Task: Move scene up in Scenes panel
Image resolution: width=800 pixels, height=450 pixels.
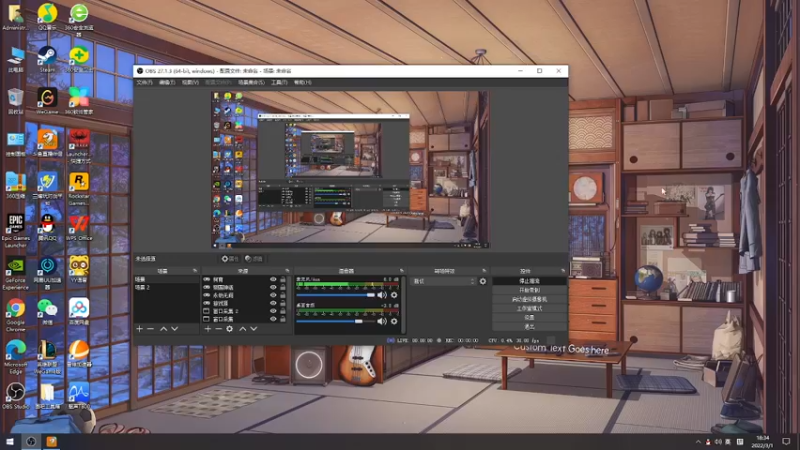Action: (x=163, y=329)
